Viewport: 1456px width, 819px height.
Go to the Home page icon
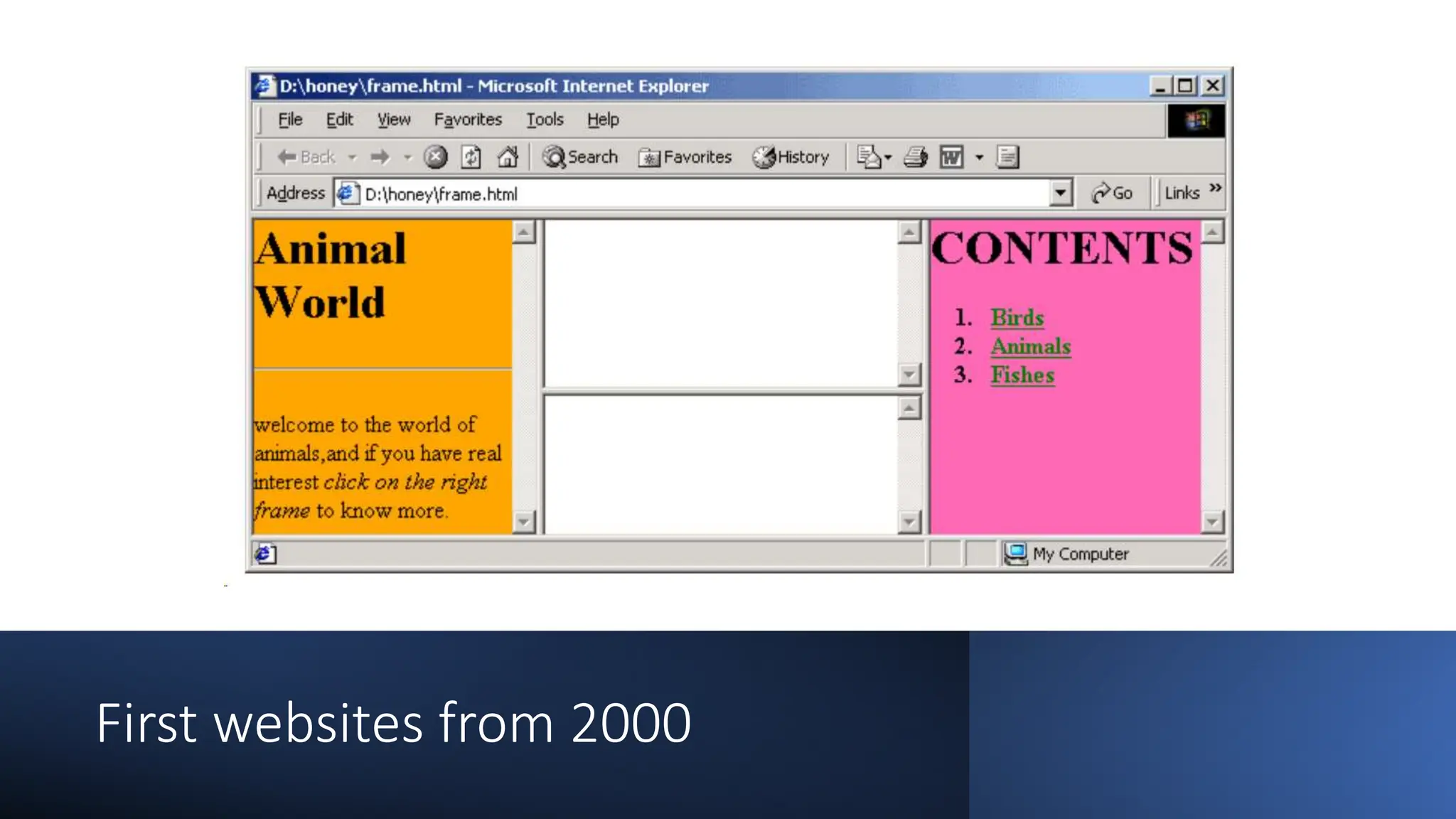pyautogui.click(x=508, y=157)
